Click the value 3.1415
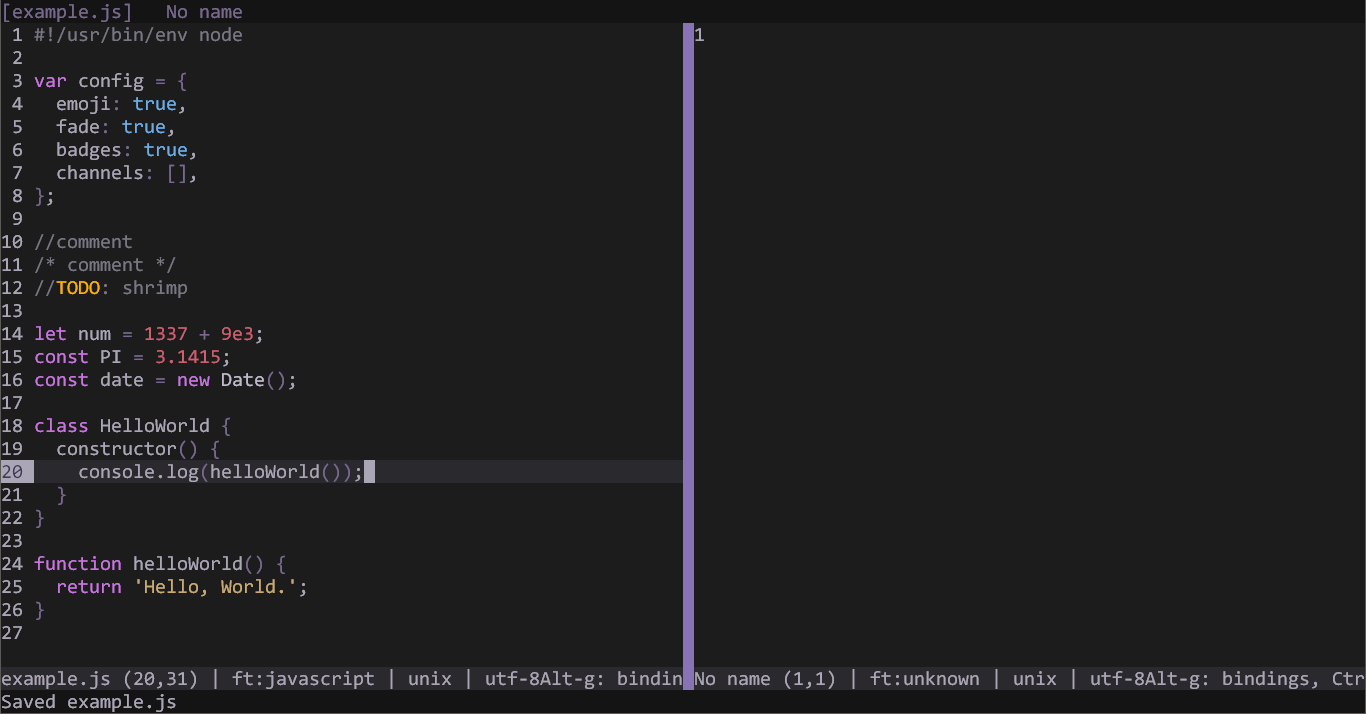This screenshot has width=1366, height=714. tap(188, 357)
